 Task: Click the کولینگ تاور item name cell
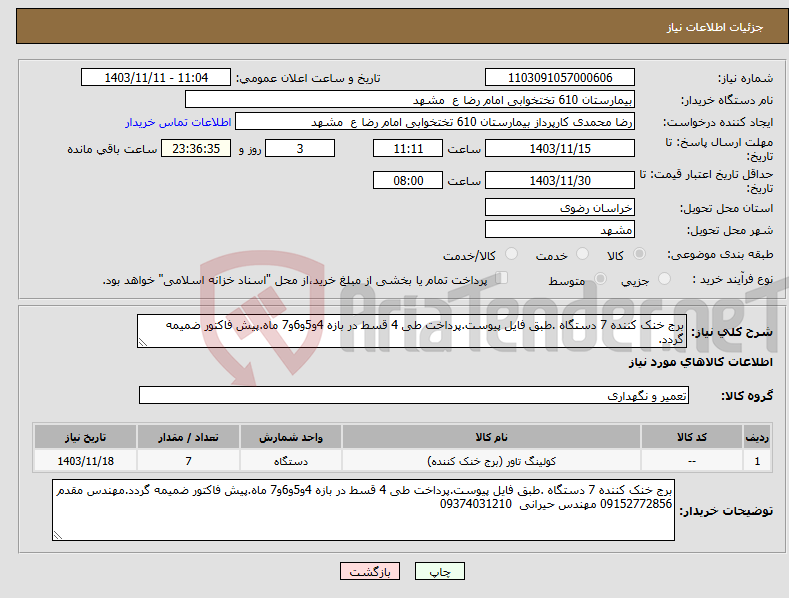(x=491, y=461)
